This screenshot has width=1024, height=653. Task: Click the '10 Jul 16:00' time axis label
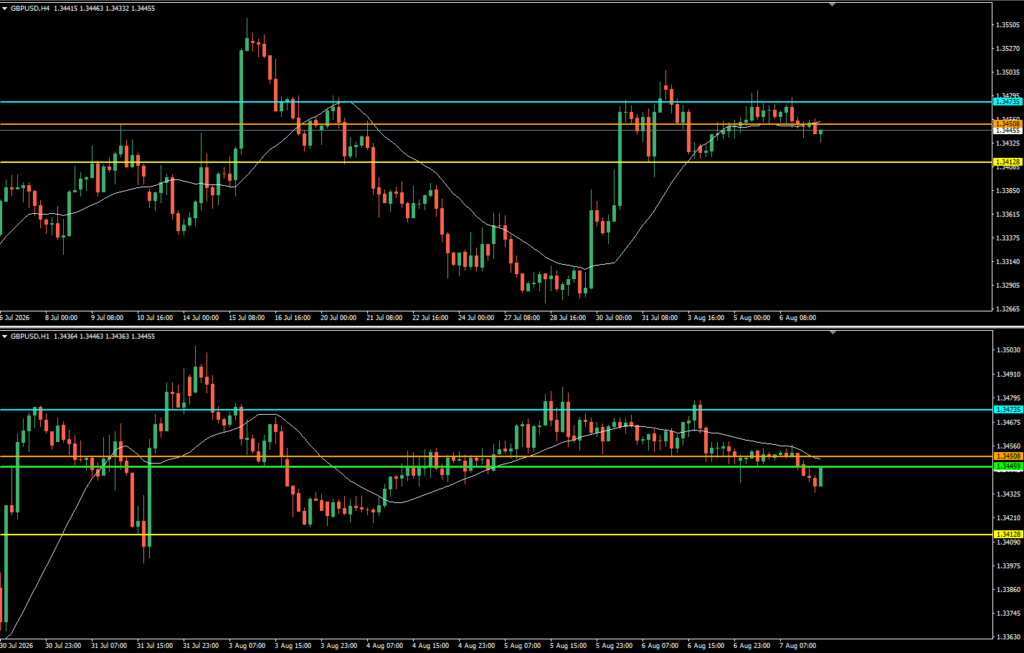155,318
